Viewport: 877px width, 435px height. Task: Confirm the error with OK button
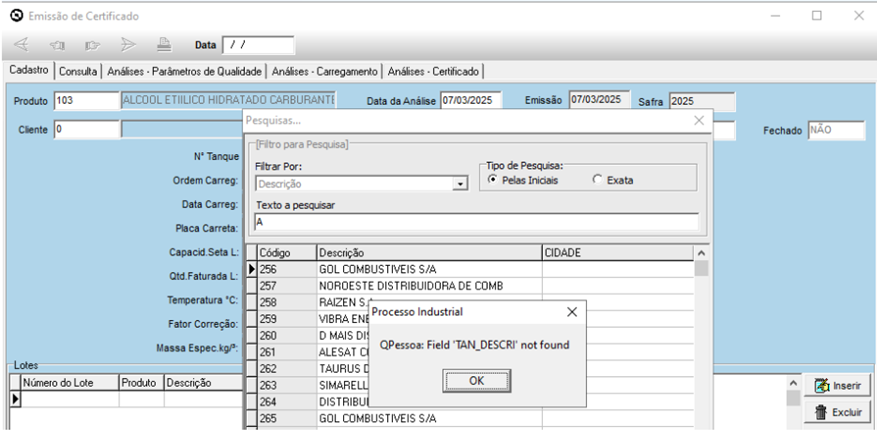[x=477, y=381]
